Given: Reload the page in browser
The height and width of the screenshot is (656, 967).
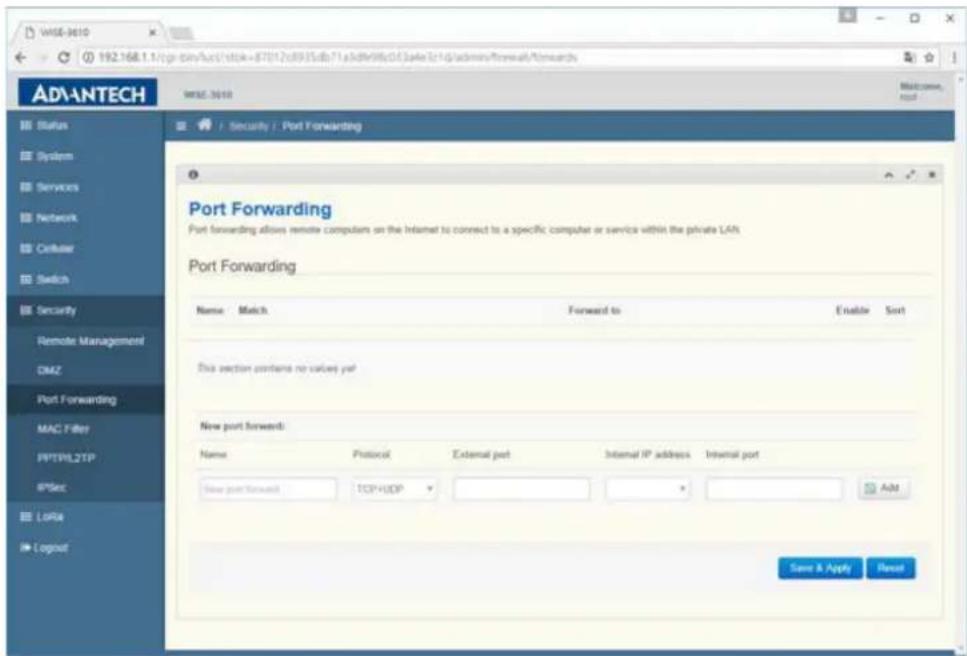Looking at the screenshot, I should (x=63, y=57).
